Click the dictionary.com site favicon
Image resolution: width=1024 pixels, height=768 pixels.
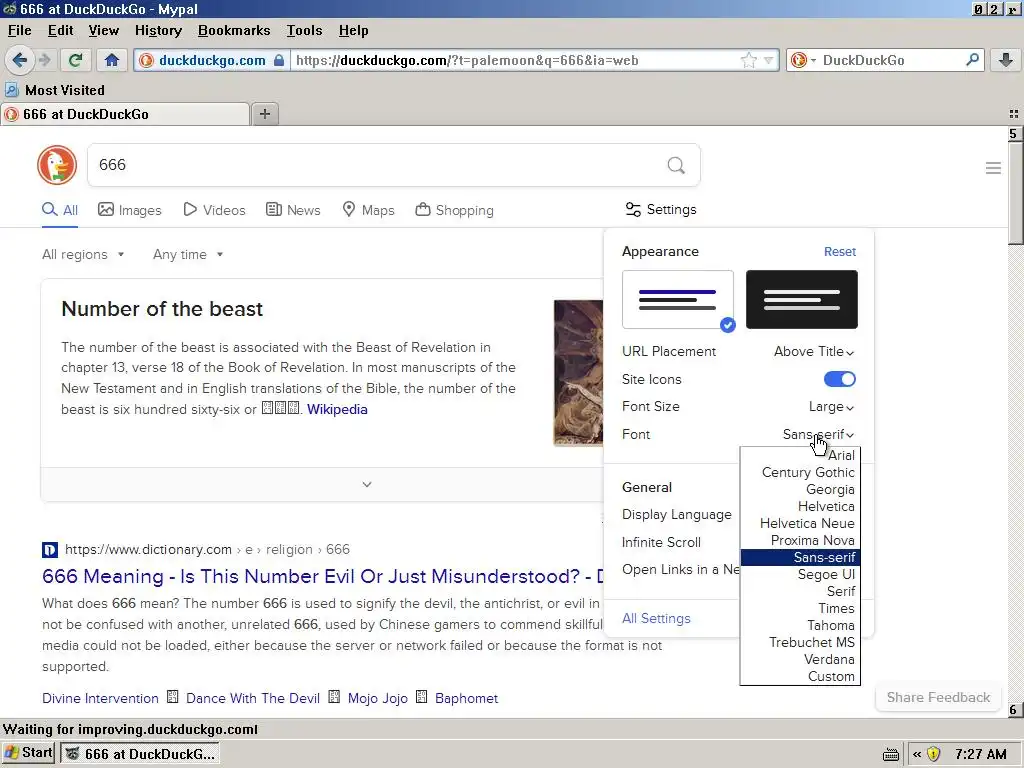50,550
